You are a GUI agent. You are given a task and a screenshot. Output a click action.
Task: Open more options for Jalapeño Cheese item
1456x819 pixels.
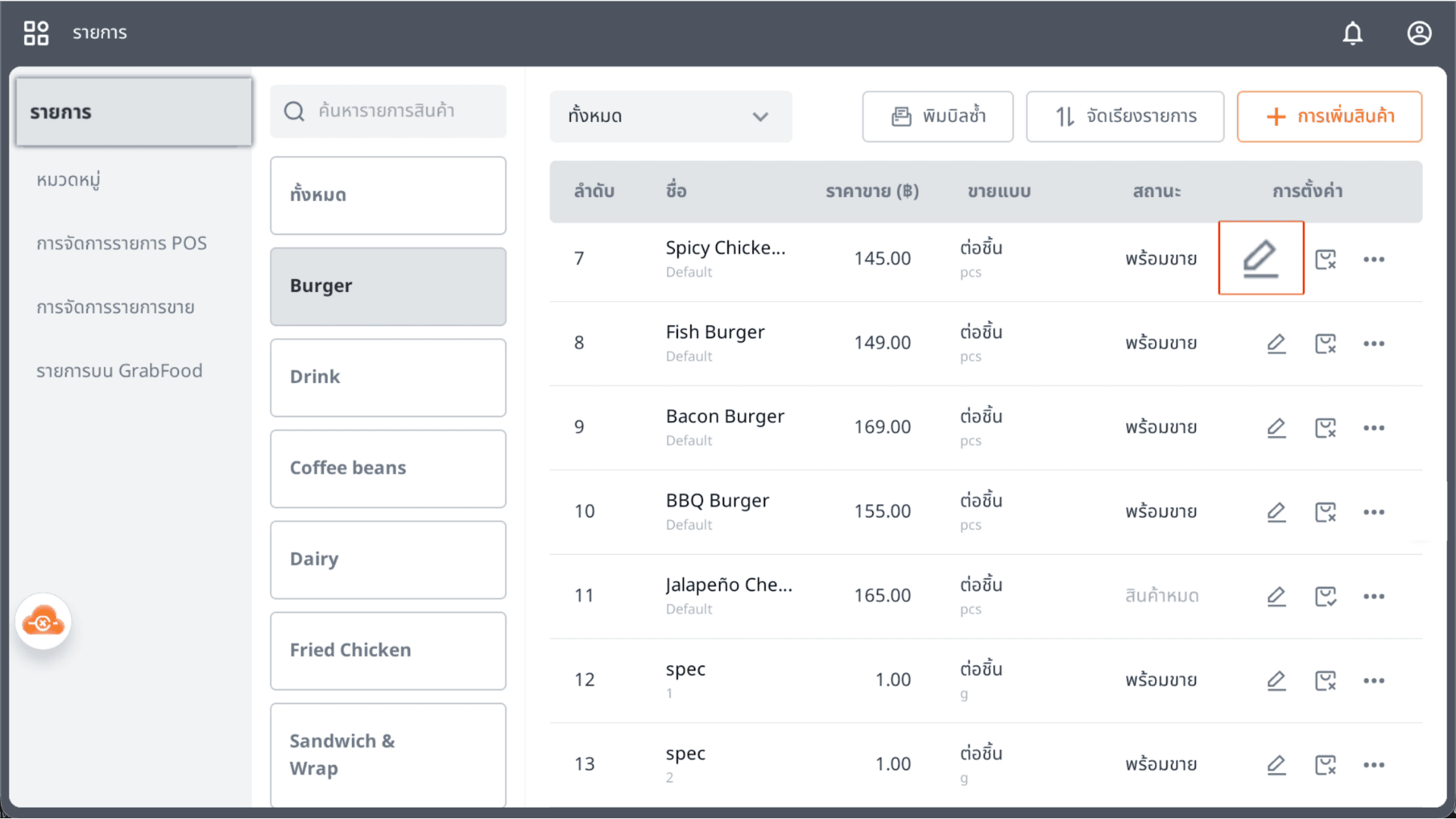1374,596
